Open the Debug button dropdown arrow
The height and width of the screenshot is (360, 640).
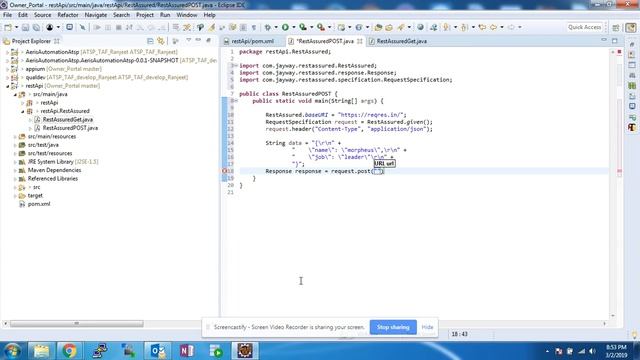[276, 27]
